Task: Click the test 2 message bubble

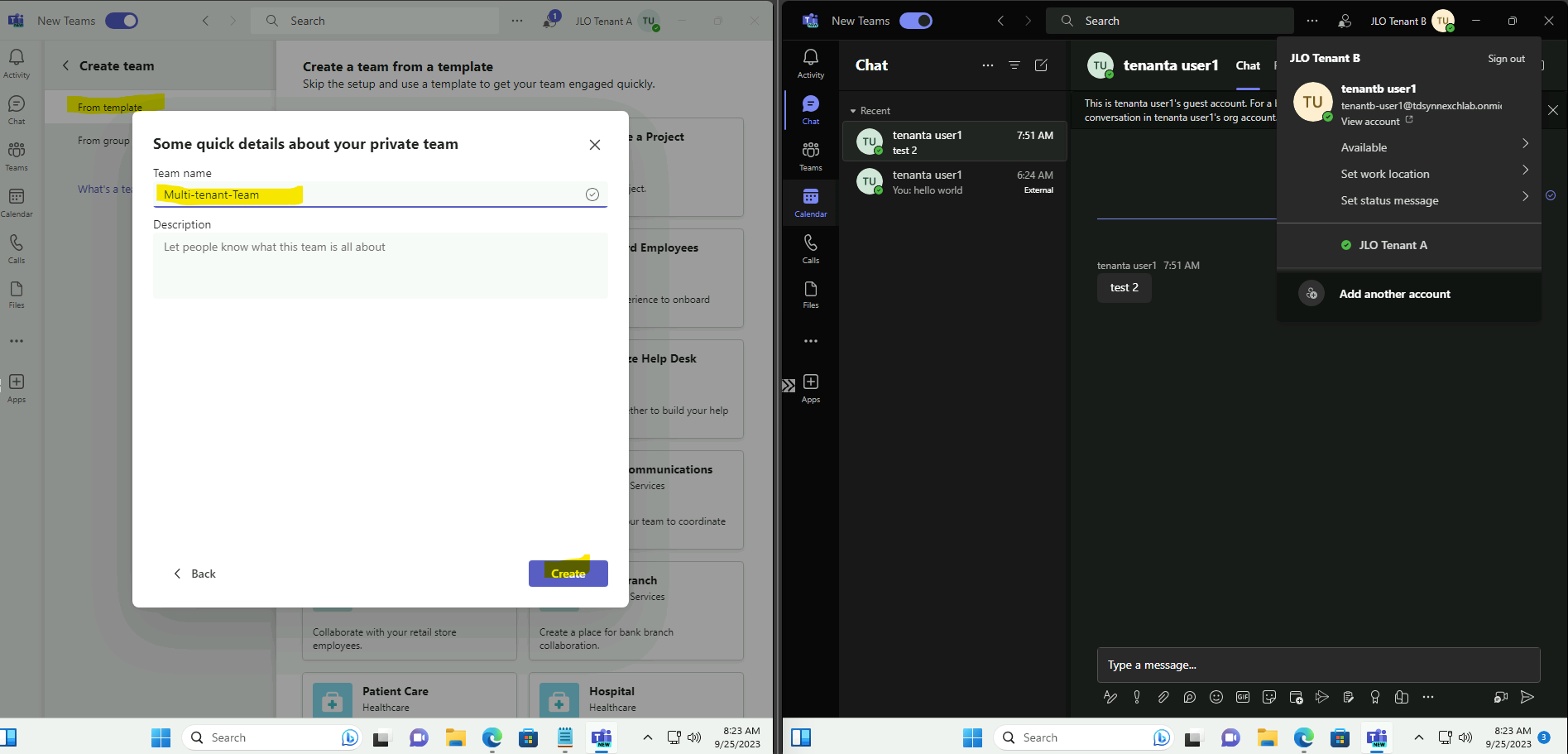Action: [1124, 287]
